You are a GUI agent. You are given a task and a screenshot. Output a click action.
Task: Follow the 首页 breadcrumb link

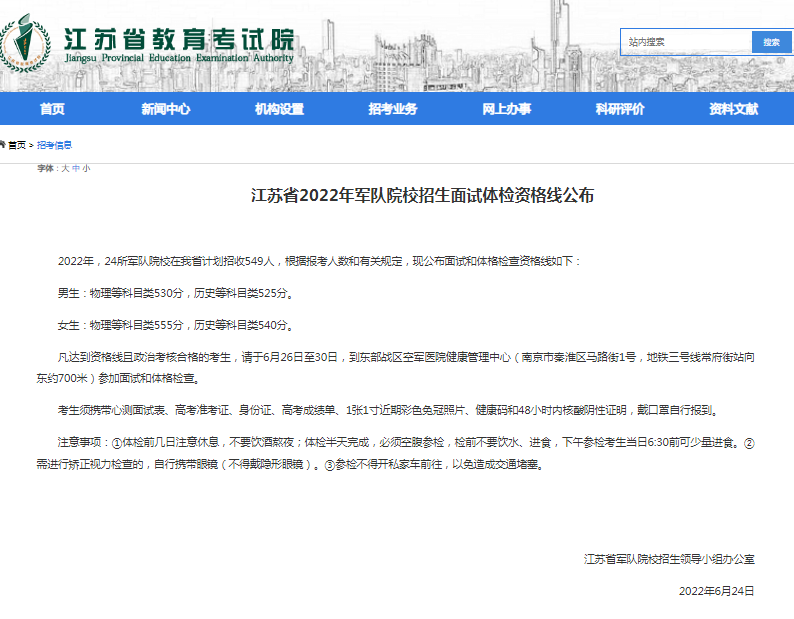click(x=18, y=145)
